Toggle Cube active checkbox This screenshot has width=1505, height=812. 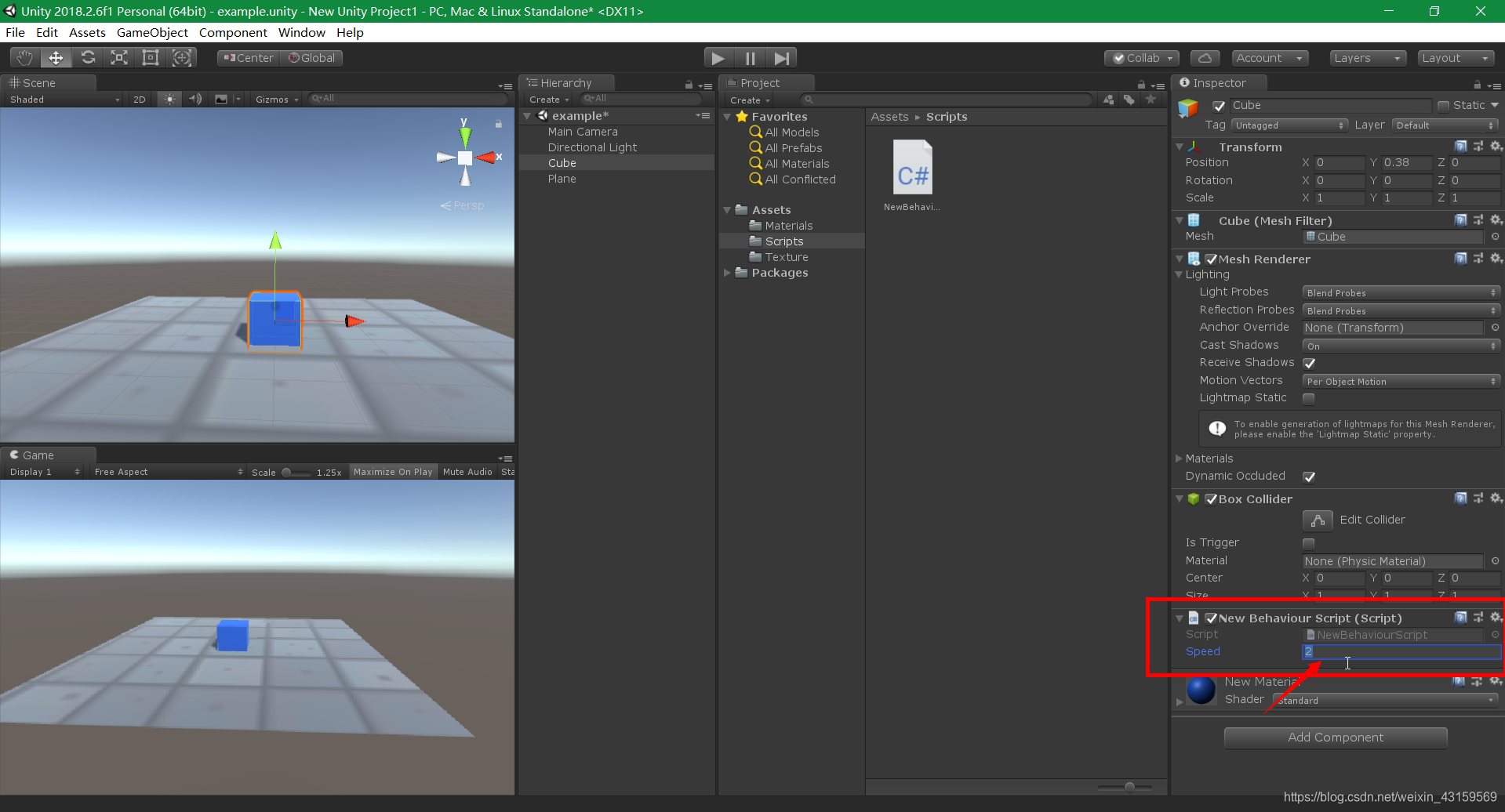click(x=1219, y=106)
